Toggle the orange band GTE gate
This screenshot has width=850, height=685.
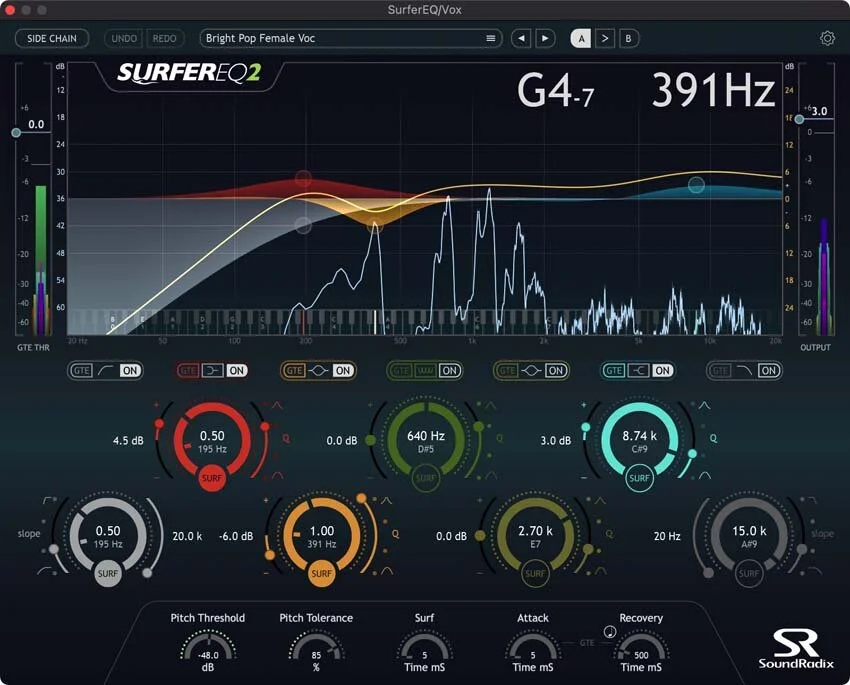click(x=294, y=371)
